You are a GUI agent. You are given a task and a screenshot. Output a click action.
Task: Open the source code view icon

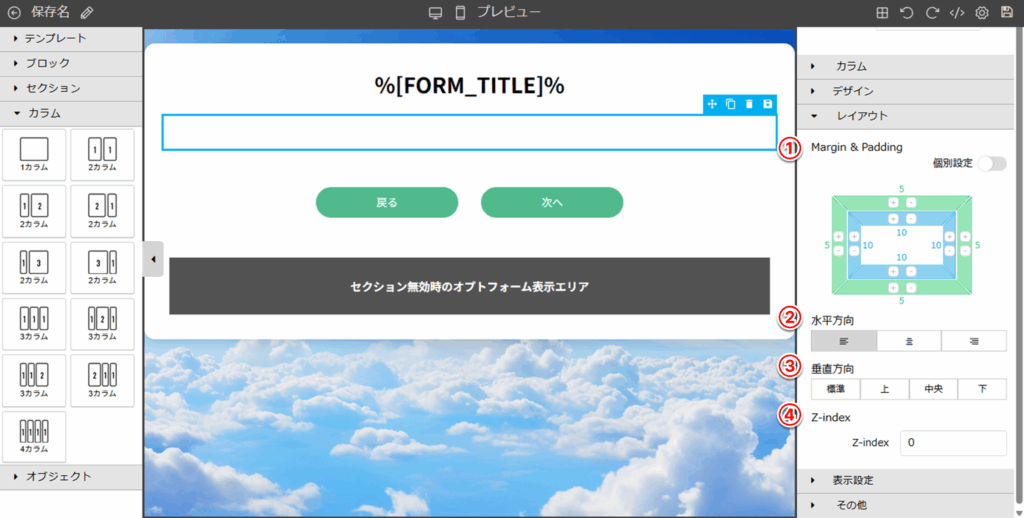[x=956, y=13]
